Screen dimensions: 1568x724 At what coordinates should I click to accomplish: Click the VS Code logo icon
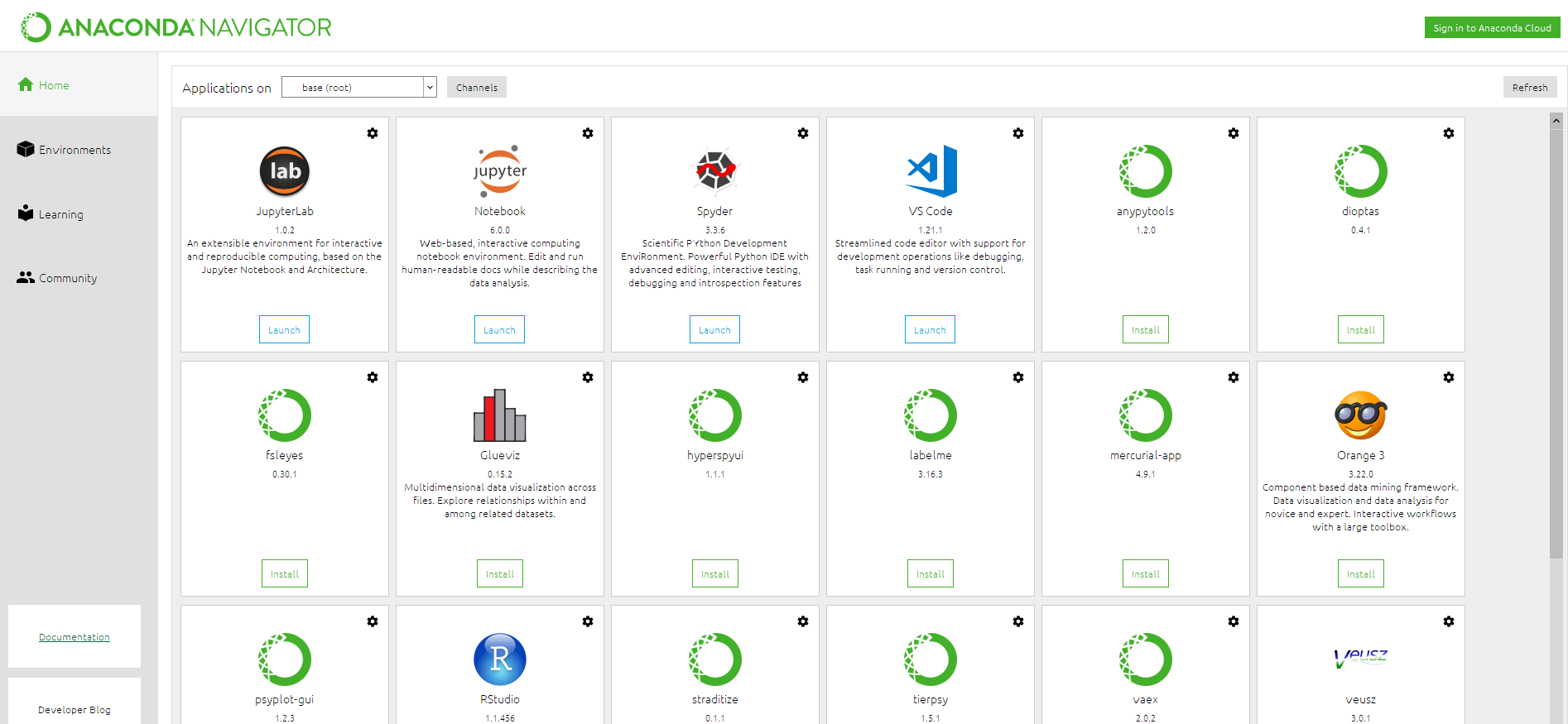(x=931, y=171)
